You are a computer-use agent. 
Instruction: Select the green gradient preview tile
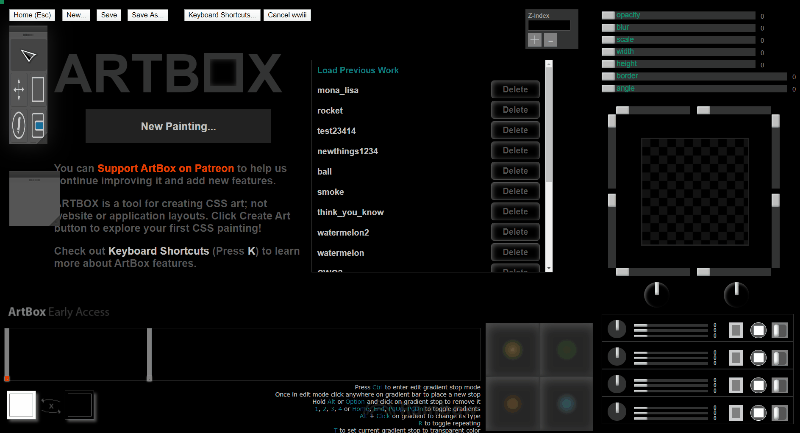(x=566, y=350)
